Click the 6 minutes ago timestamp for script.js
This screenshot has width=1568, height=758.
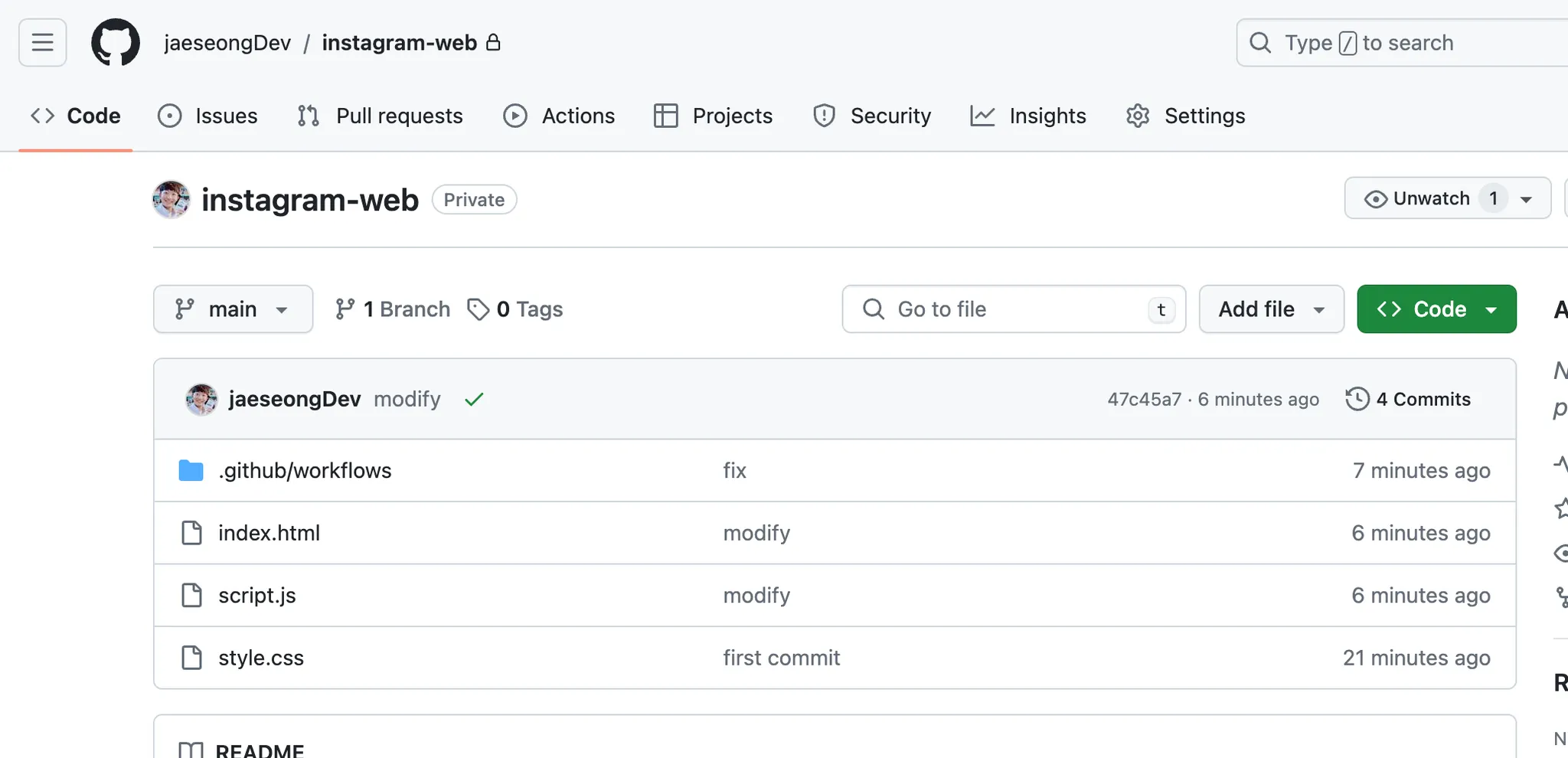coord(1421,596)
